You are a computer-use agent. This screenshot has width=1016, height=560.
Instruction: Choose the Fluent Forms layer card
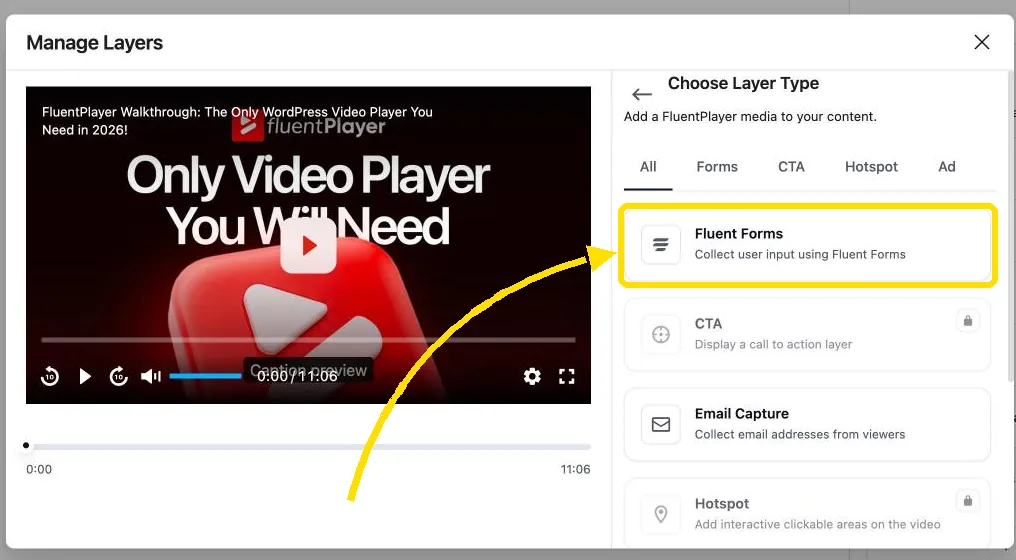click(x=807, y=244)
